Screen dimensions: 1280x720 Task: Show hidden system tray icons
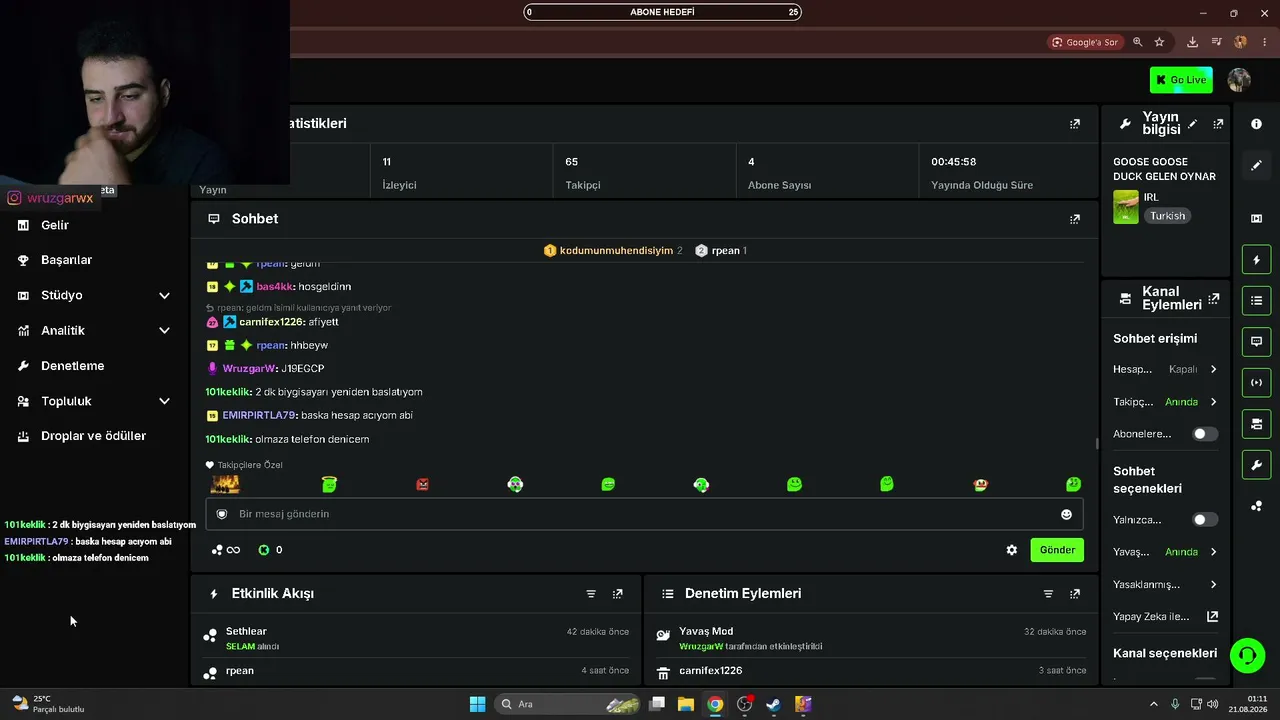[1153, 704]
